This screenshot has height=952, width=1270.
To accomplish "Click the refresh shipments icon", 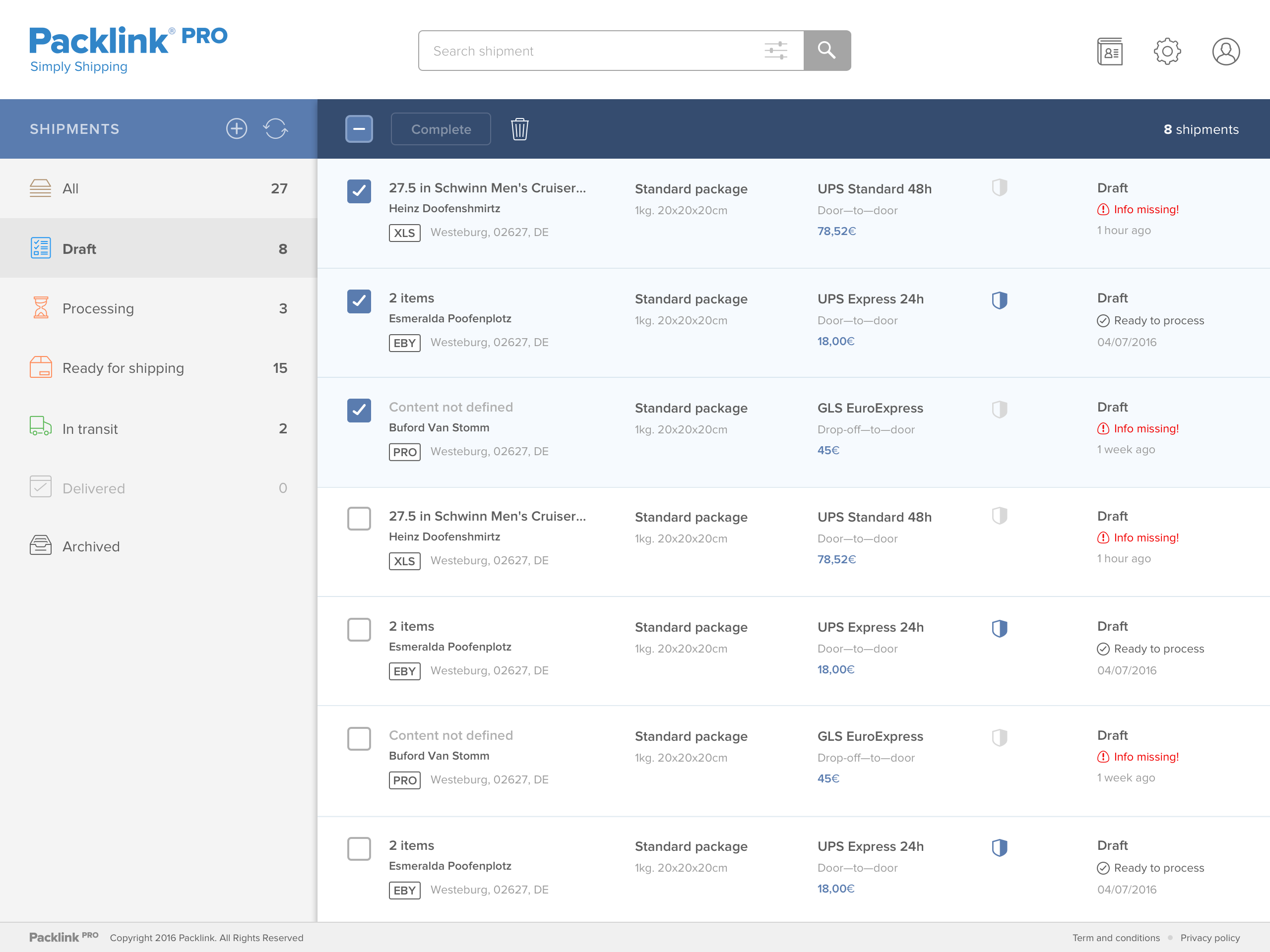I will coord(276,128).
